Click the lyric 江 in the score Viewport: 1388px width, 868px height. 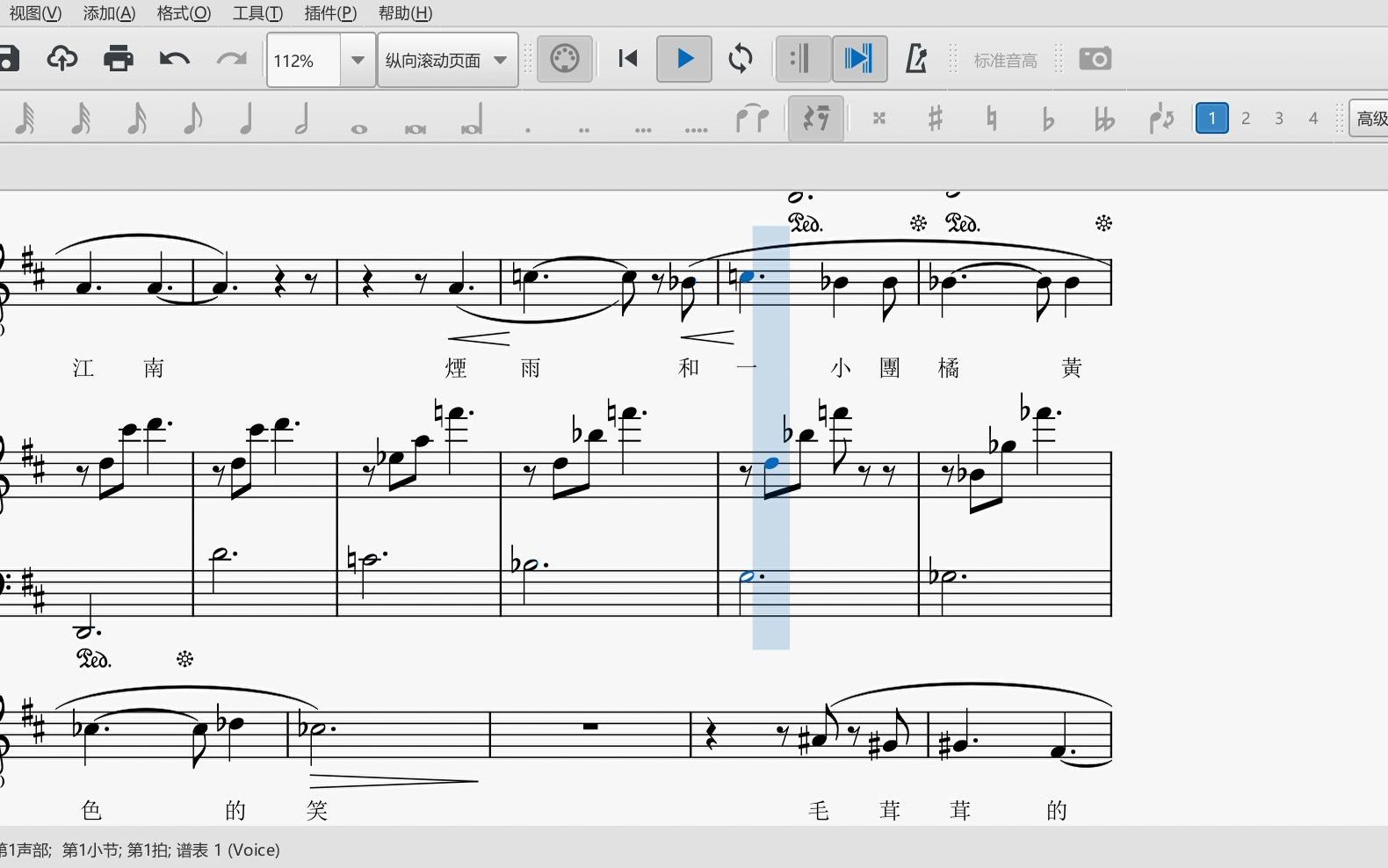click(x=83, y=368)
